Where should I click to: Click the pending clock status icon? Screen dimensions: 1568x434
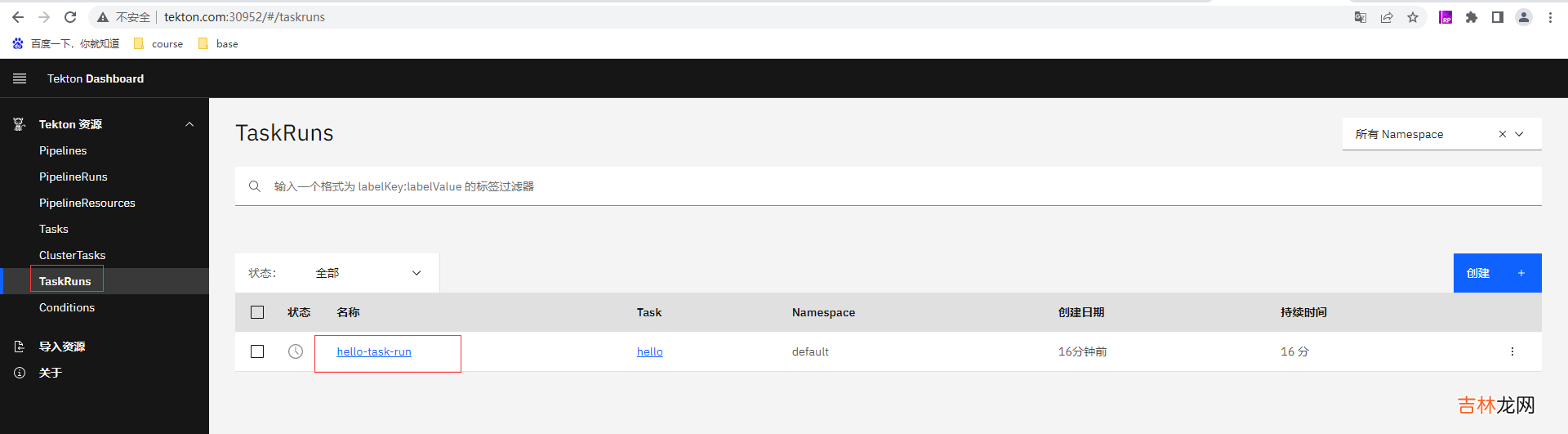coord(296,351)
